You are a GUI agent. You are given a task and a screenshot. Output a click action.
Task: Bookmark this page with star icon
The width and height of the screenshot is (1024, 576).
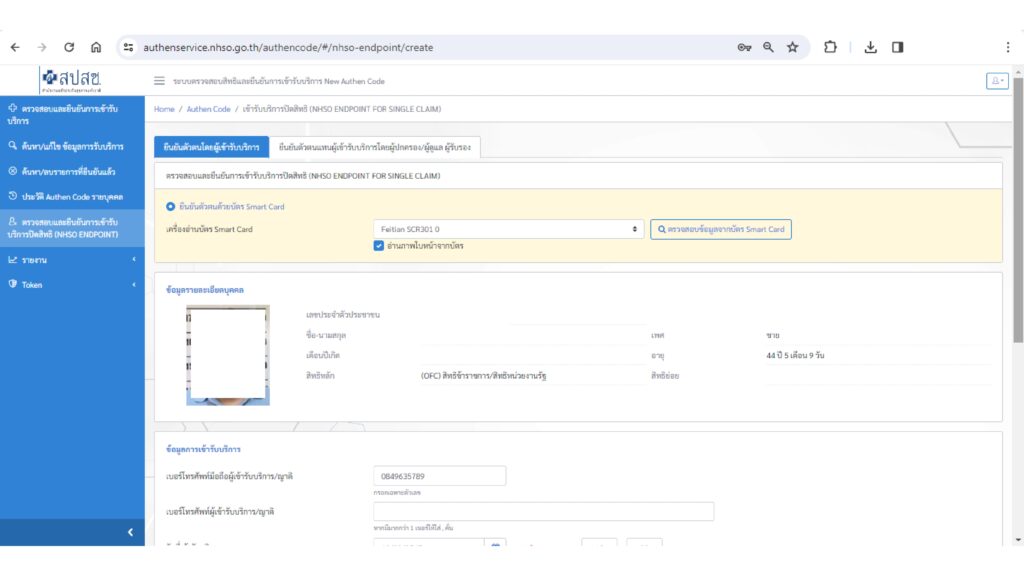pyautogui.click(x=792, y=47)
